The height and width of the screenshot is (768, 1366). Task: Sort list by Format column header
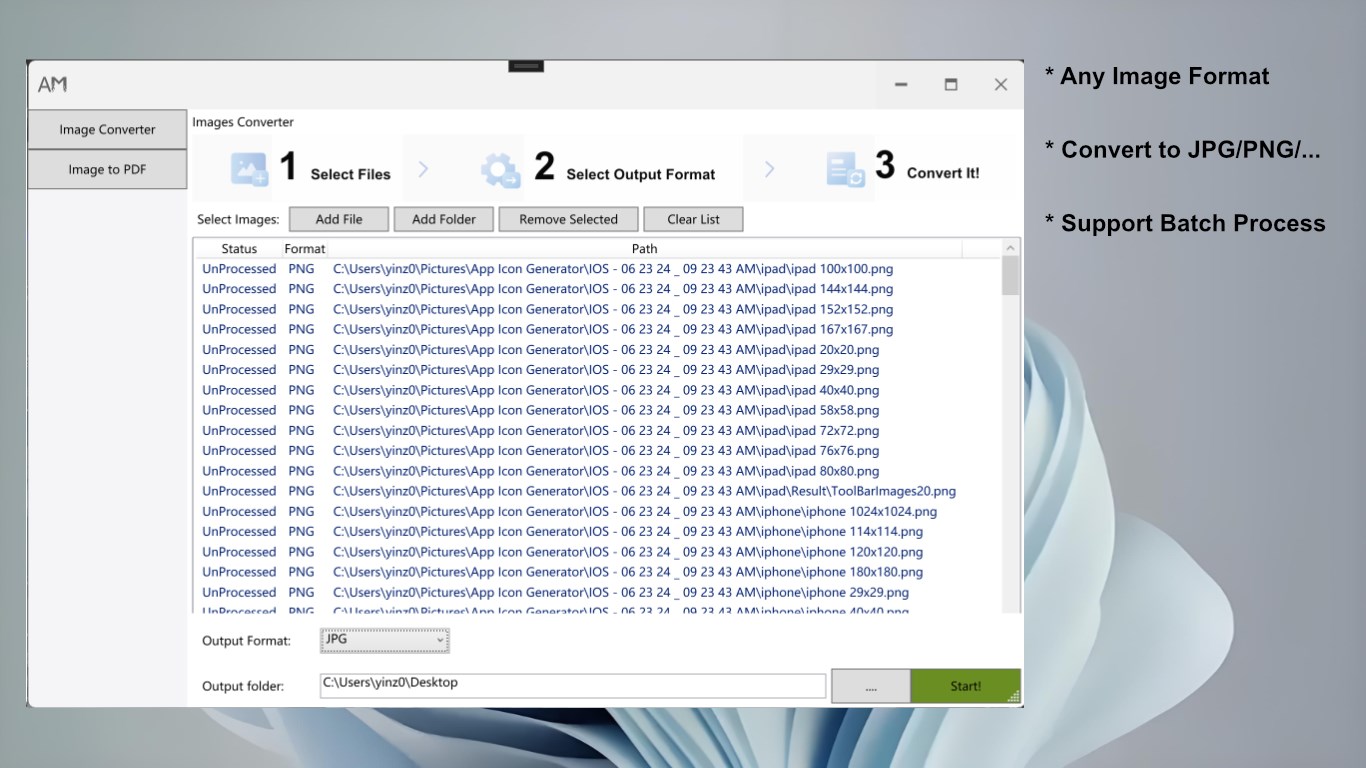click(x=305, y=249)
